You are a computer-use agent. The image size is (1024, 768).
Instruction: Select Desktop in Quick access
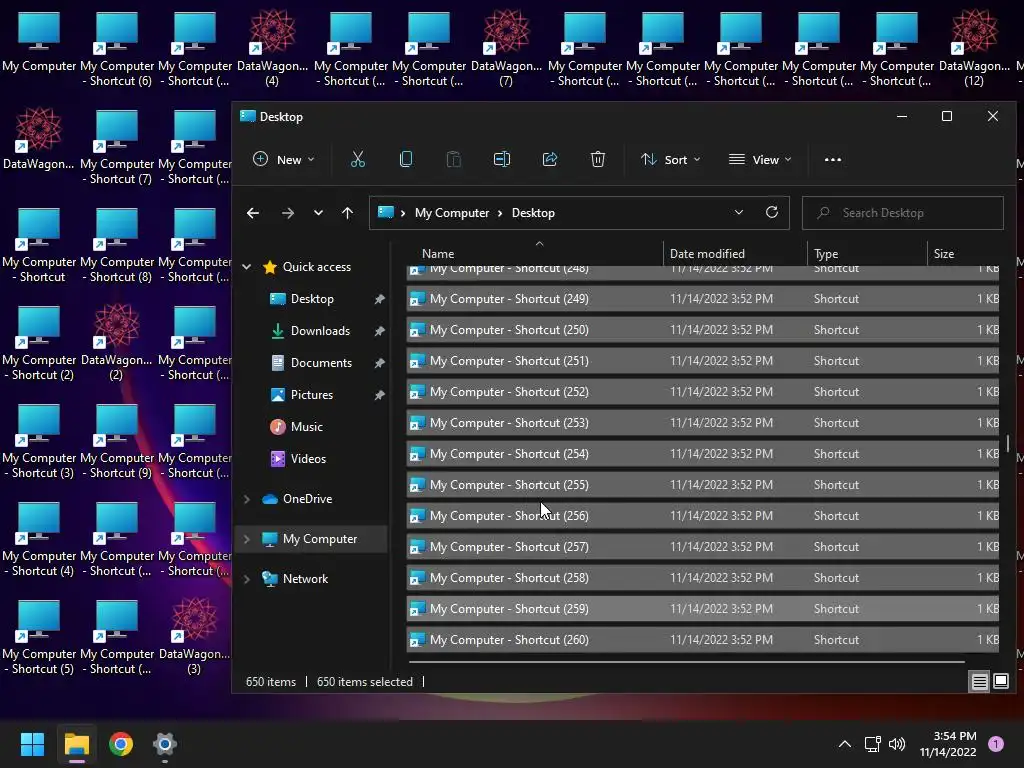(312, 298)
